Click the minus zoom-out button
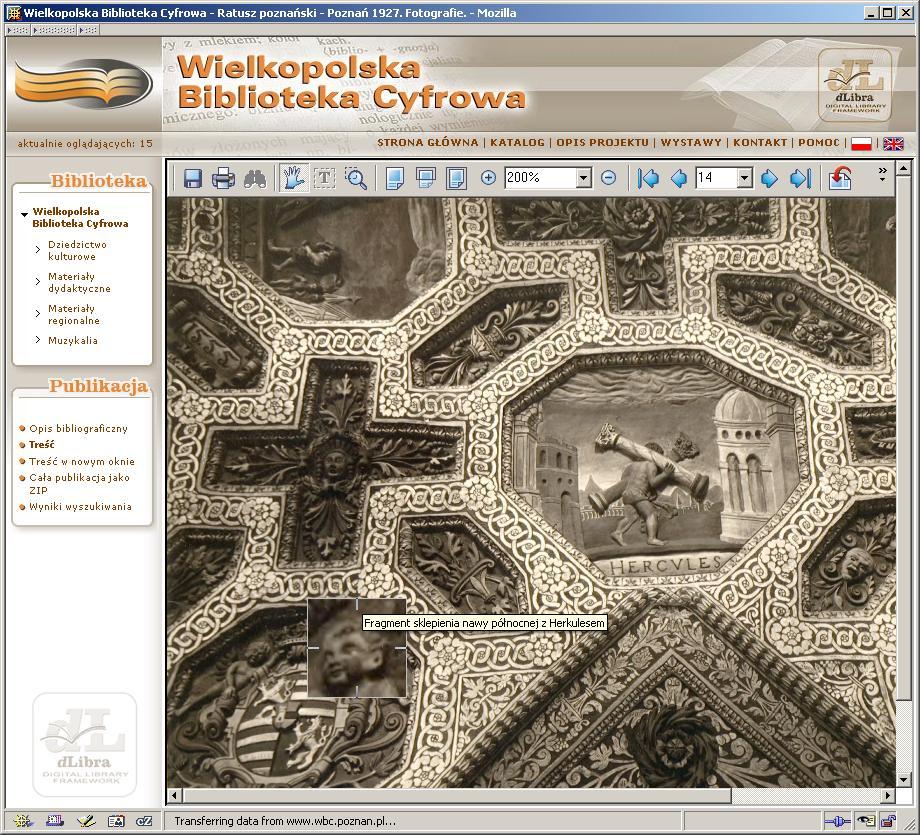The height and width of the screenshot is (835, 920). 608,177
